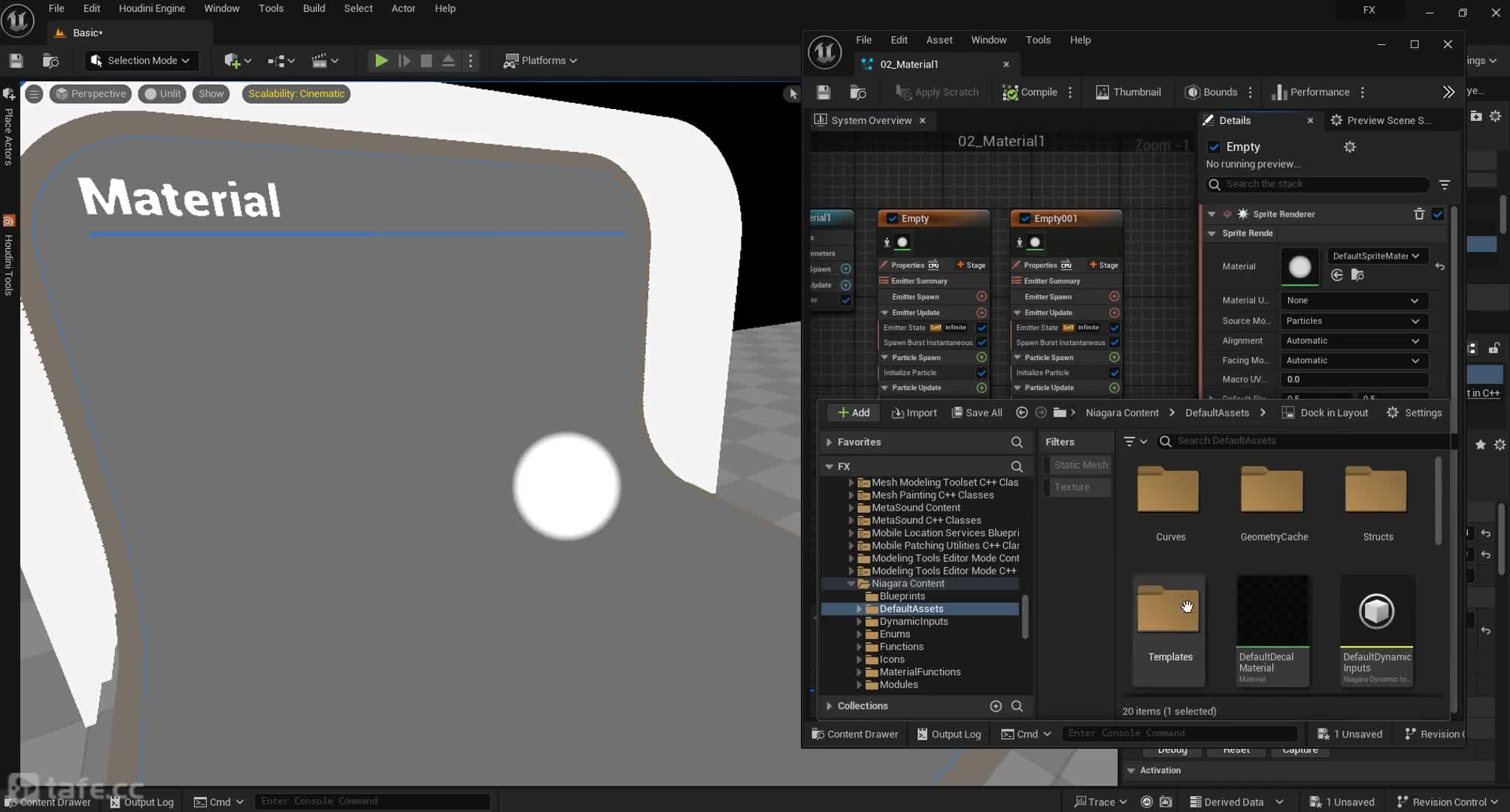The image size is (1510, 812).
Task: Toggle the Bounds display in Niagara toolbar
Action: [x=1211, y=92]
